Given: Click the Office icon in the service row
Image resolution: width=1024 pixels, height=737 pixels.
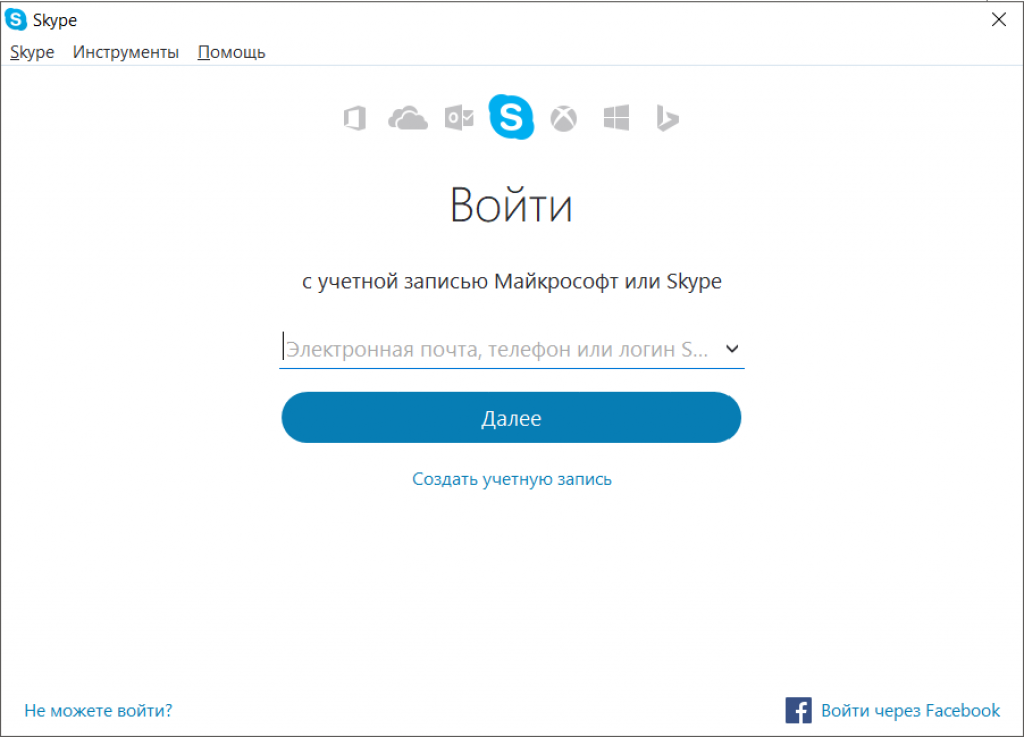Looking at the screenshot, I should [355, 119].
